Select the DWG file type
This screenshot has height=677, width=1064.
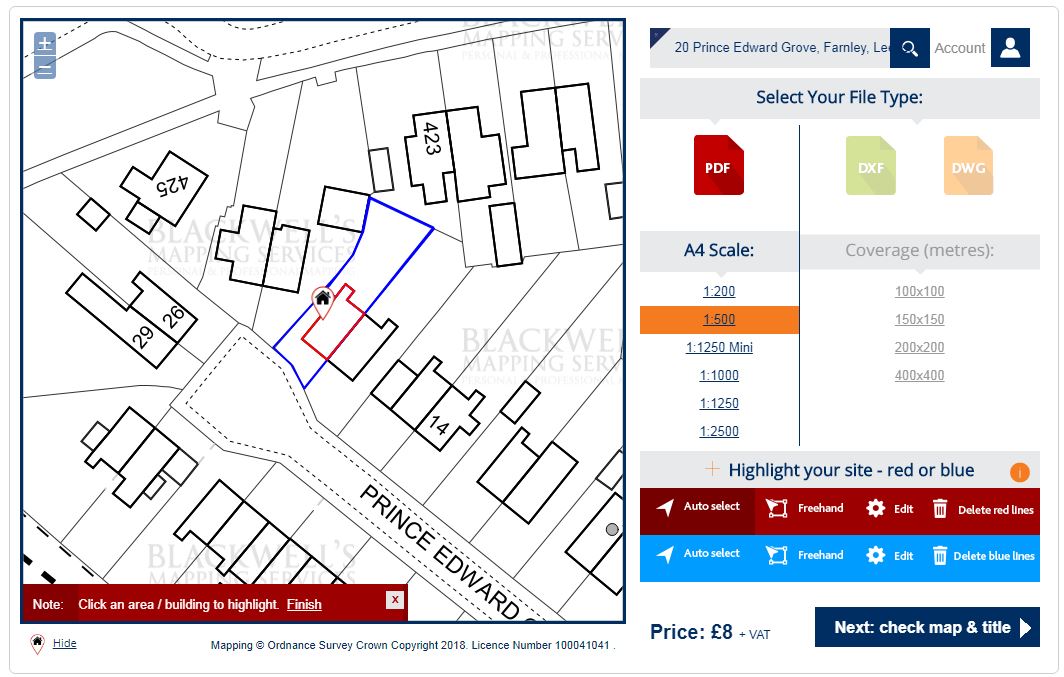click(967, 166)
